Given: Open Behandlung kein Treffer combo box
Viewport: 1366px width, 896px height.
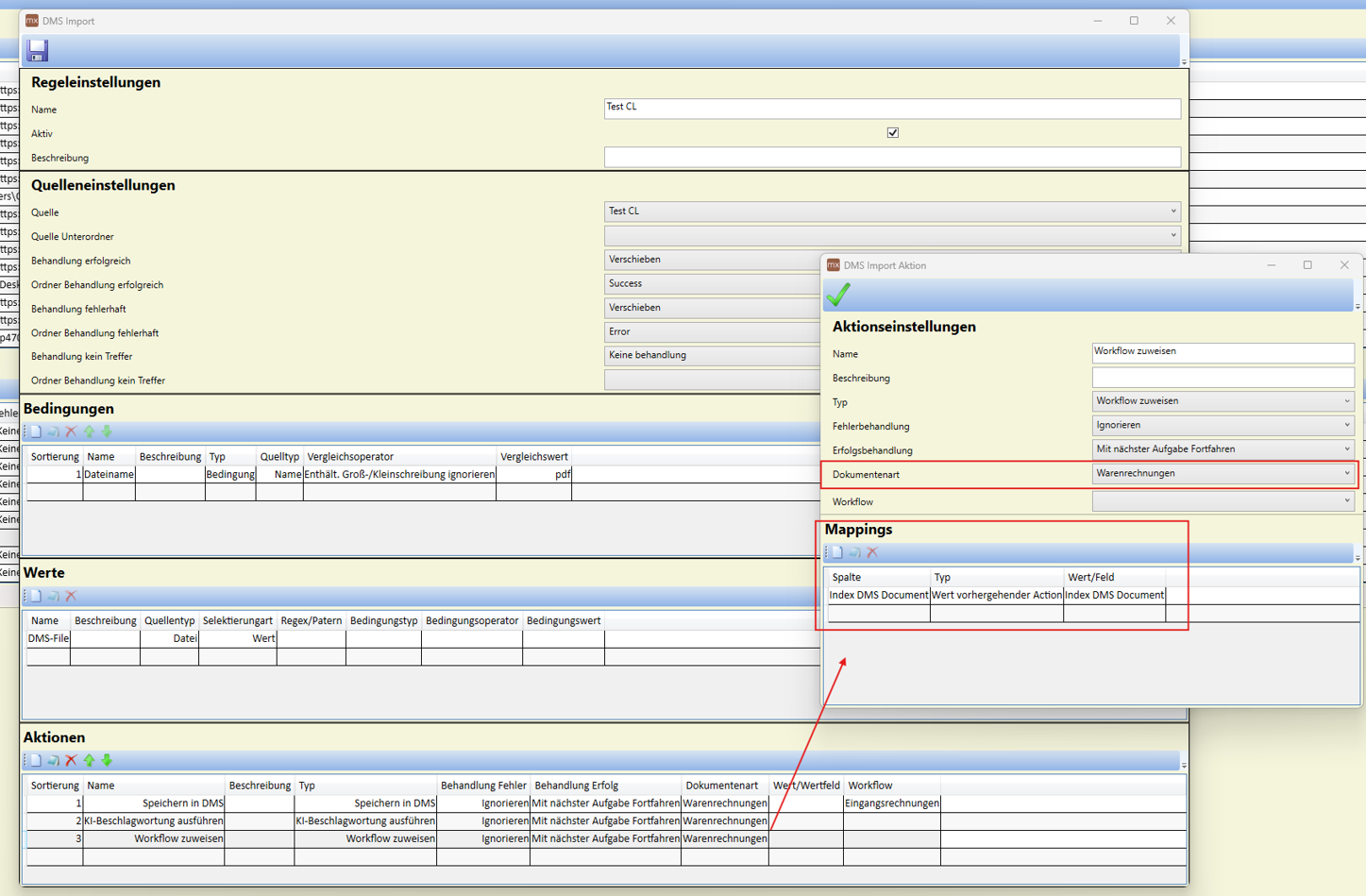Looking at the screenshot, I should click(713, 355).
